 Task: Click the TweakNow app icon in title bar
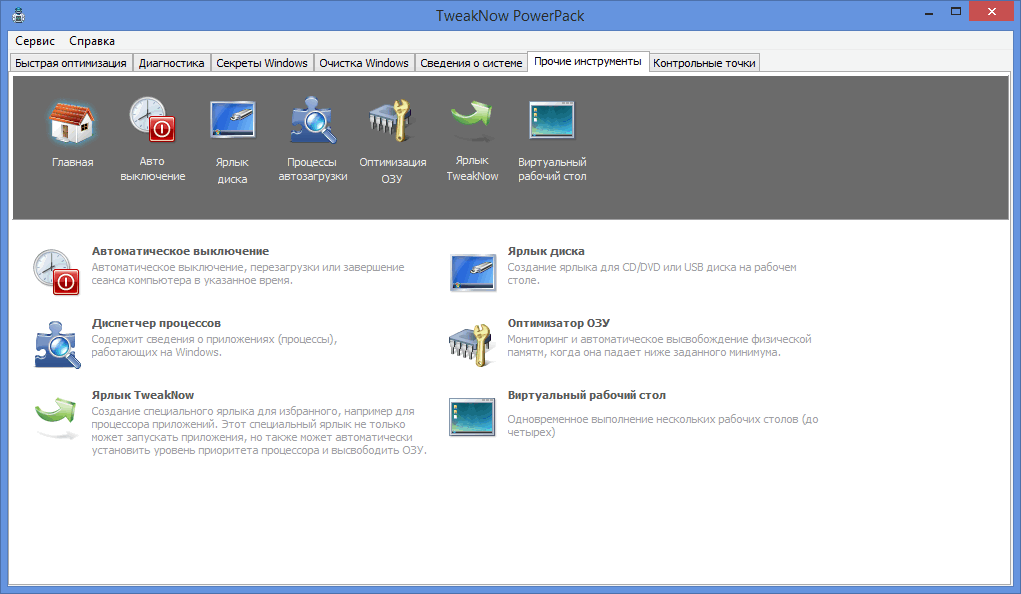(18, 15)
